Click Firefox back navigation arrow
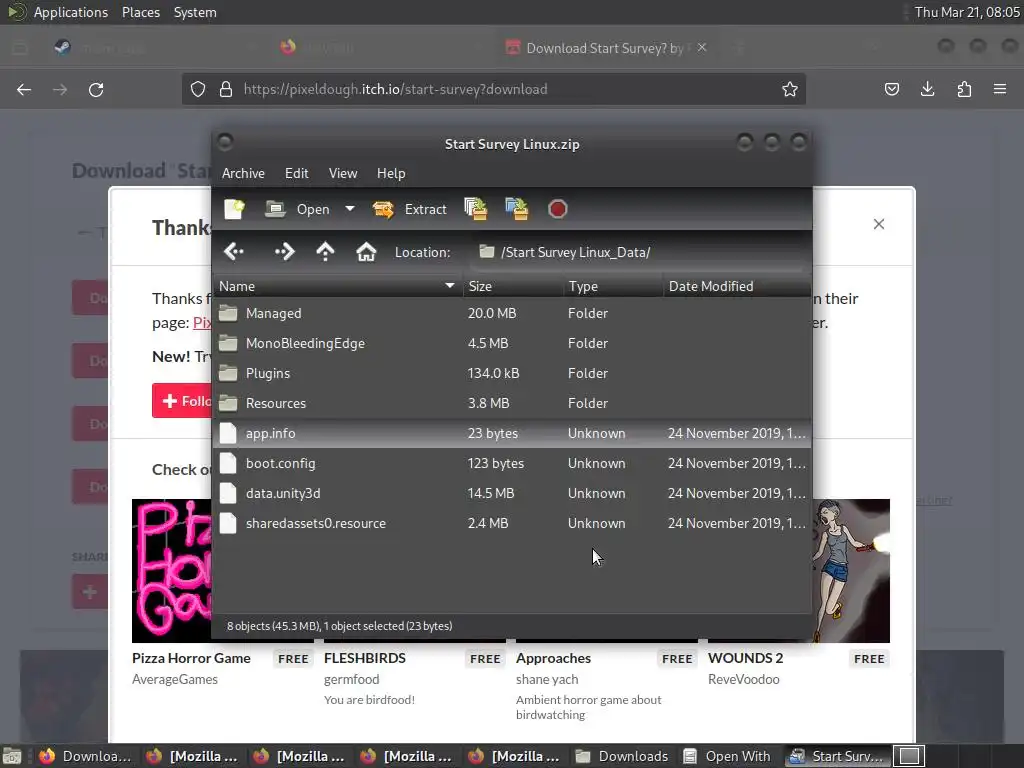The width and height of the screenshot is (1024, 768). click(24, 89)
